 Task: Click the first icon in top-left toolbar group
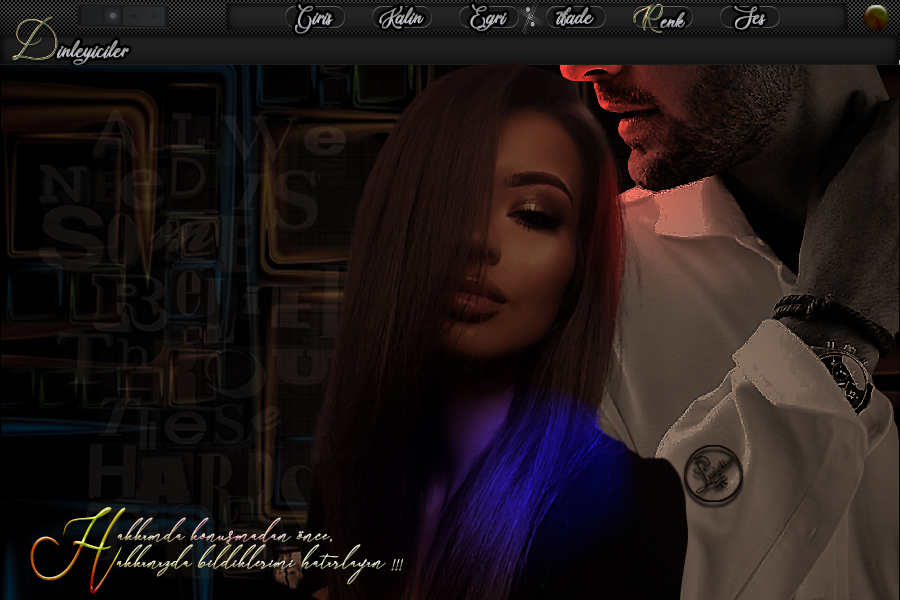pyautogui.click(x=92, y=16)
